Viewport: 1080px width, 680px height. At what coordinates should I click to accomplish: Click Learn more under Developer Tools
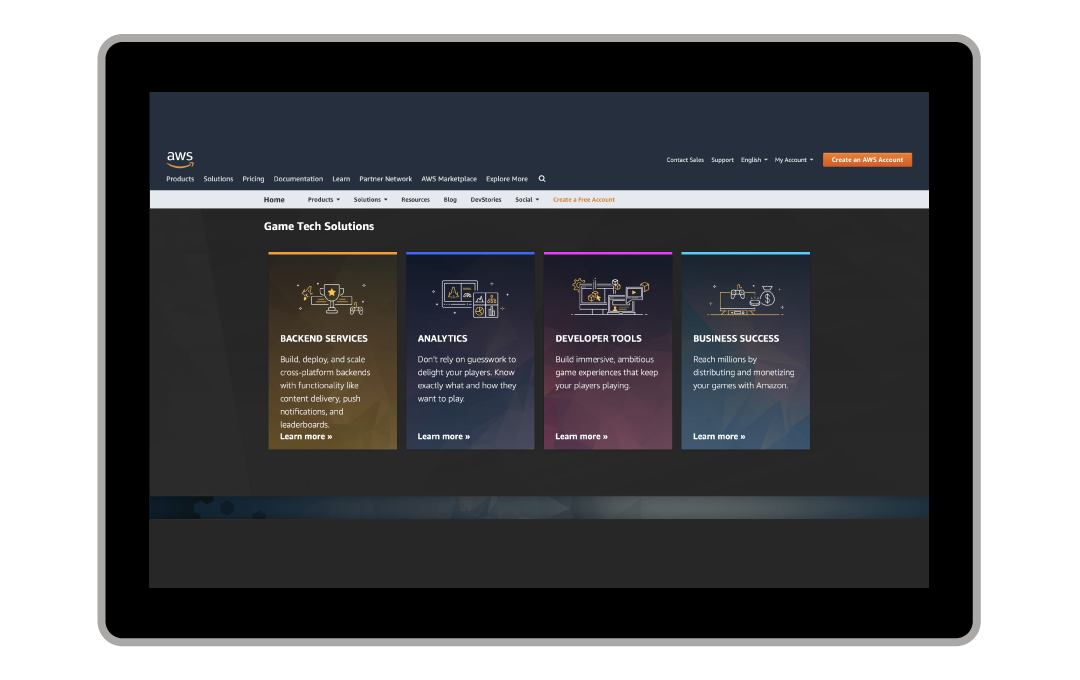coord(581,437)
